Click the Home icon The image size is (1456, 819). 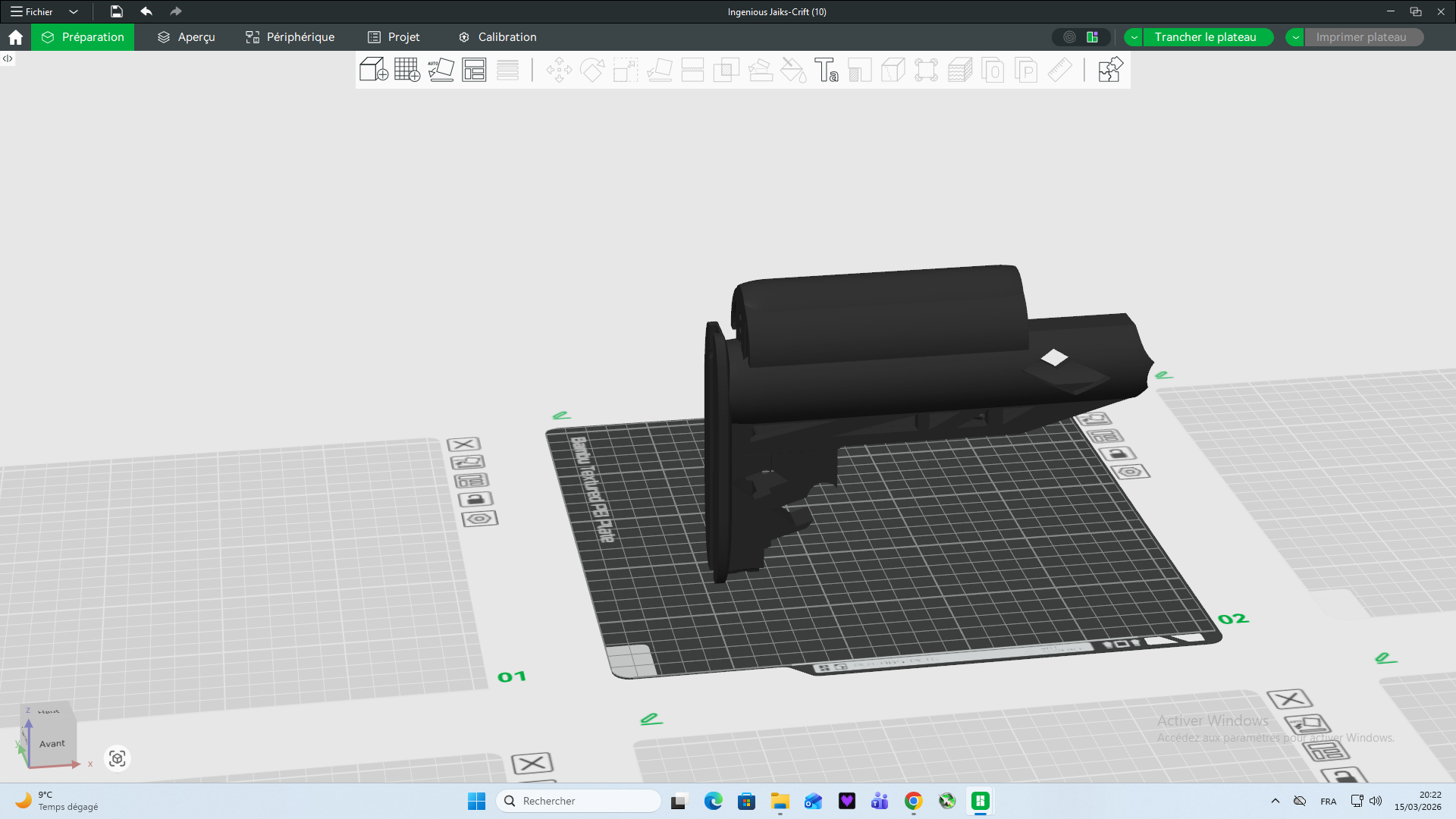[x=15, y=37]
